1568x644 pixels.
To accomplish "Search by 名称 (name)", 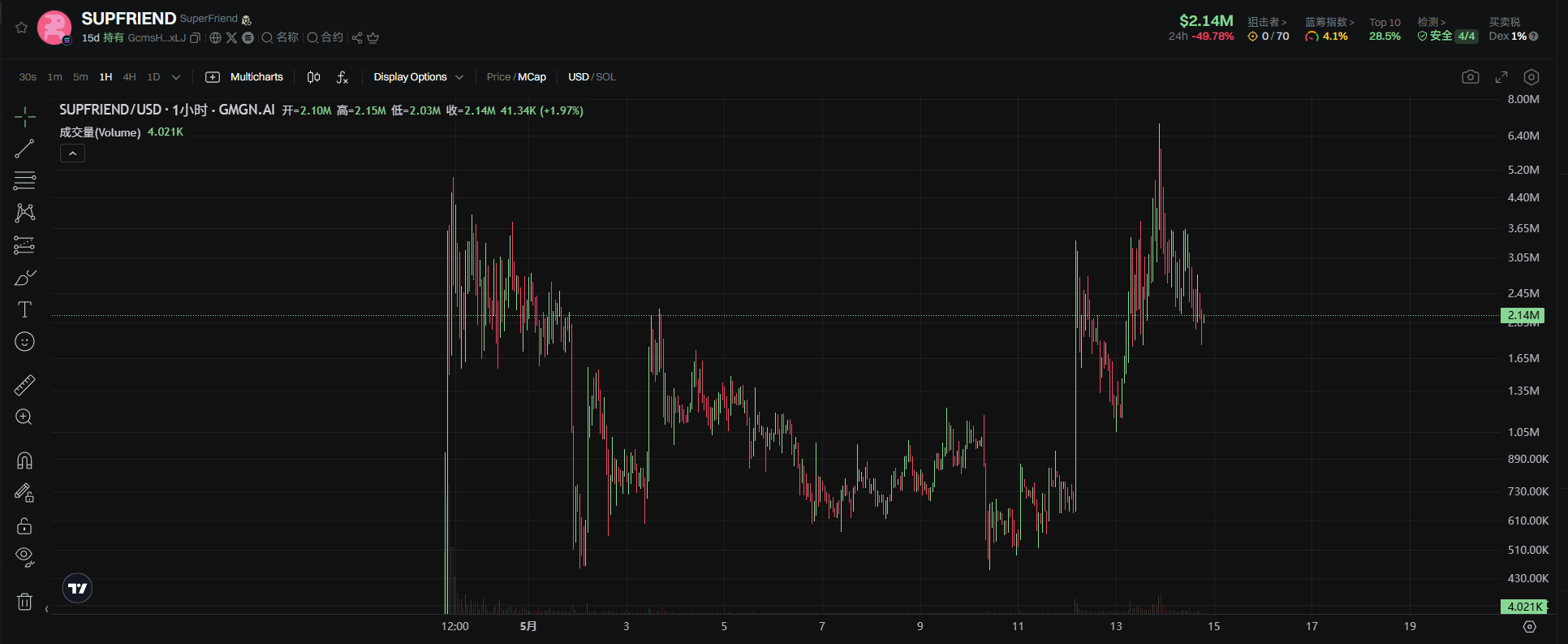I will (x=280, y=37).
